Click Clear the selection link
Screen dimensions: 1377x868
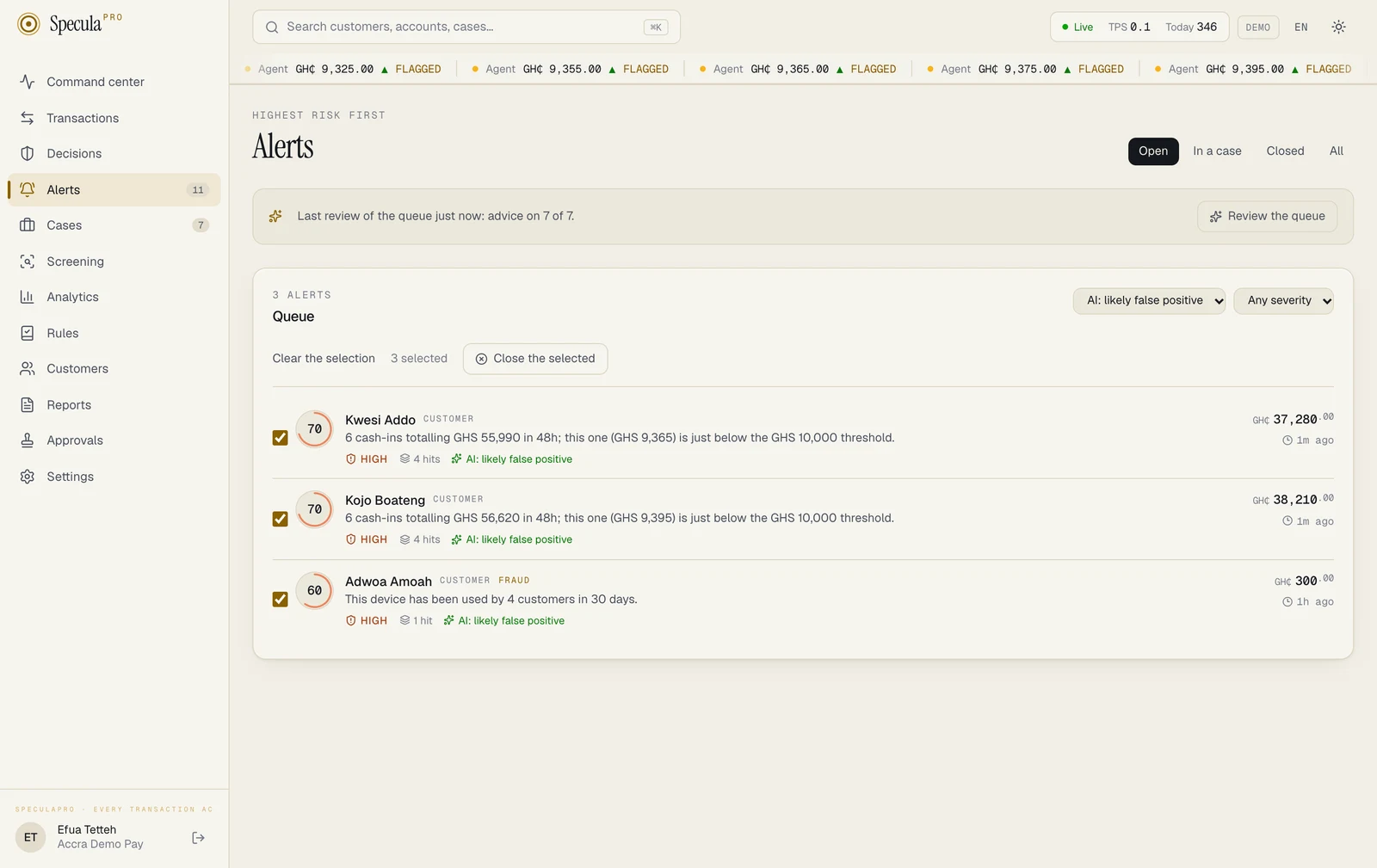(324, 359)
